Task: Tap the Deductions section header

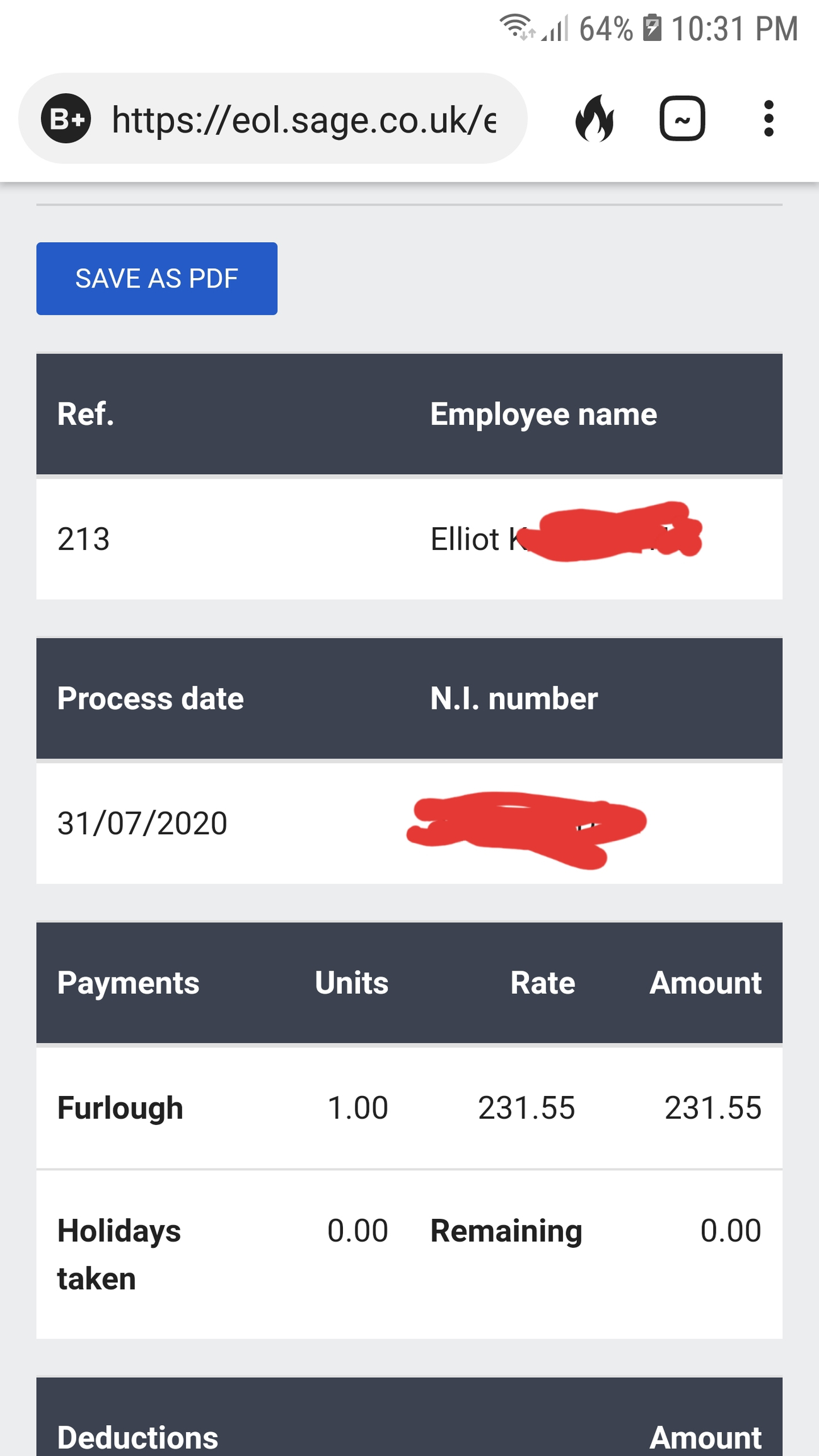Action: [x=138, y=1437]
